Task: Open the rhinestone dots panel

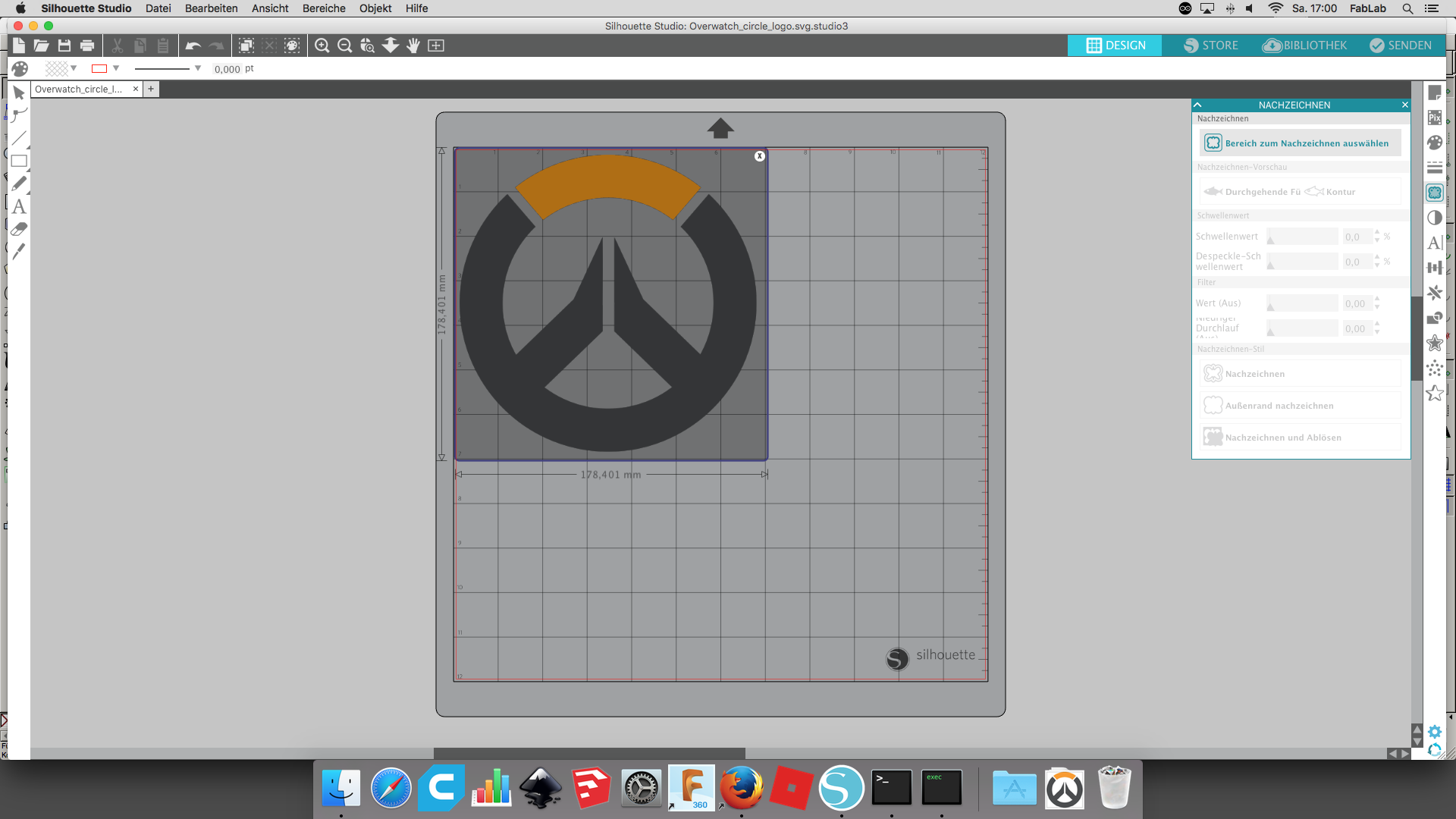Action: [x=1435, y=368]
